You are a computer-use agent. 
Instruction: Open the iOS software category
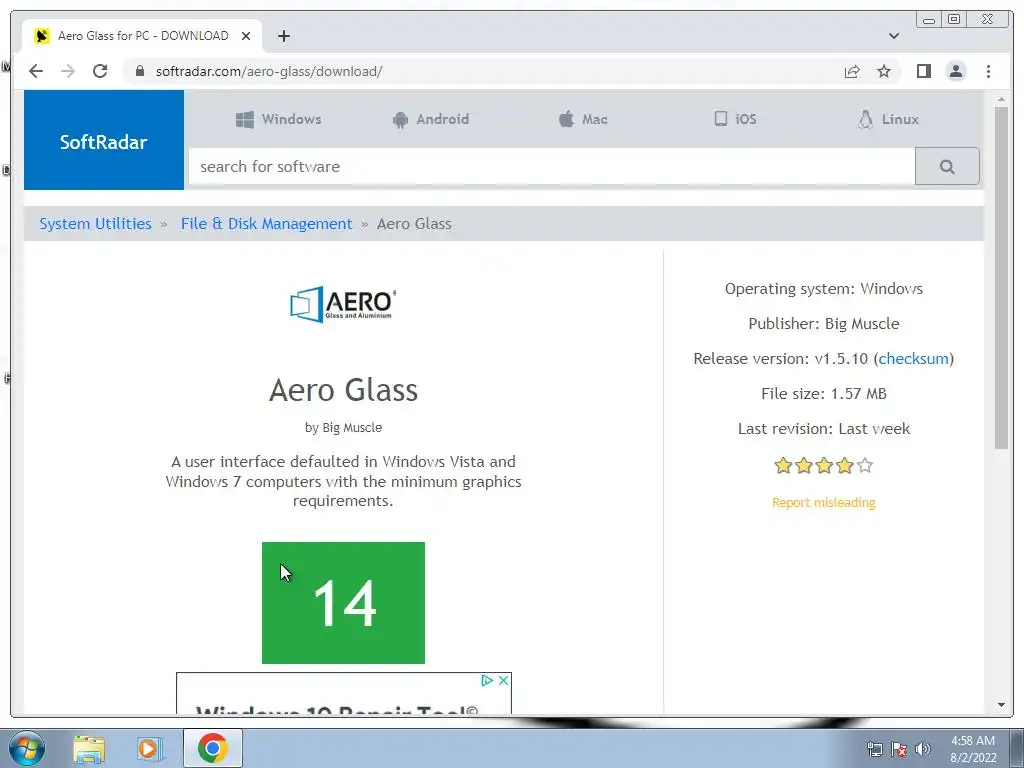(x=735, y=119)
